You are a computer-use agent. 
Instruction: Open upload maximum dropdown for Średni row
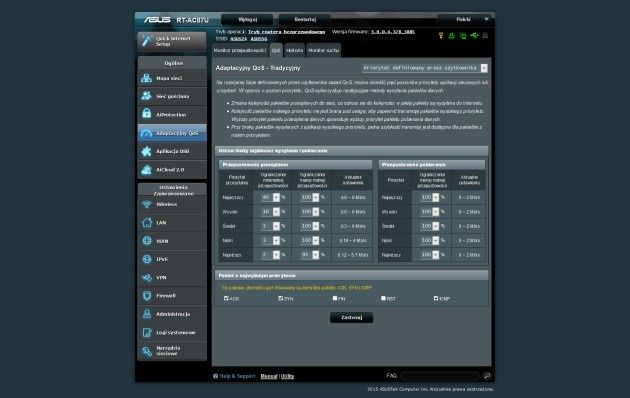tap(310, 226)
